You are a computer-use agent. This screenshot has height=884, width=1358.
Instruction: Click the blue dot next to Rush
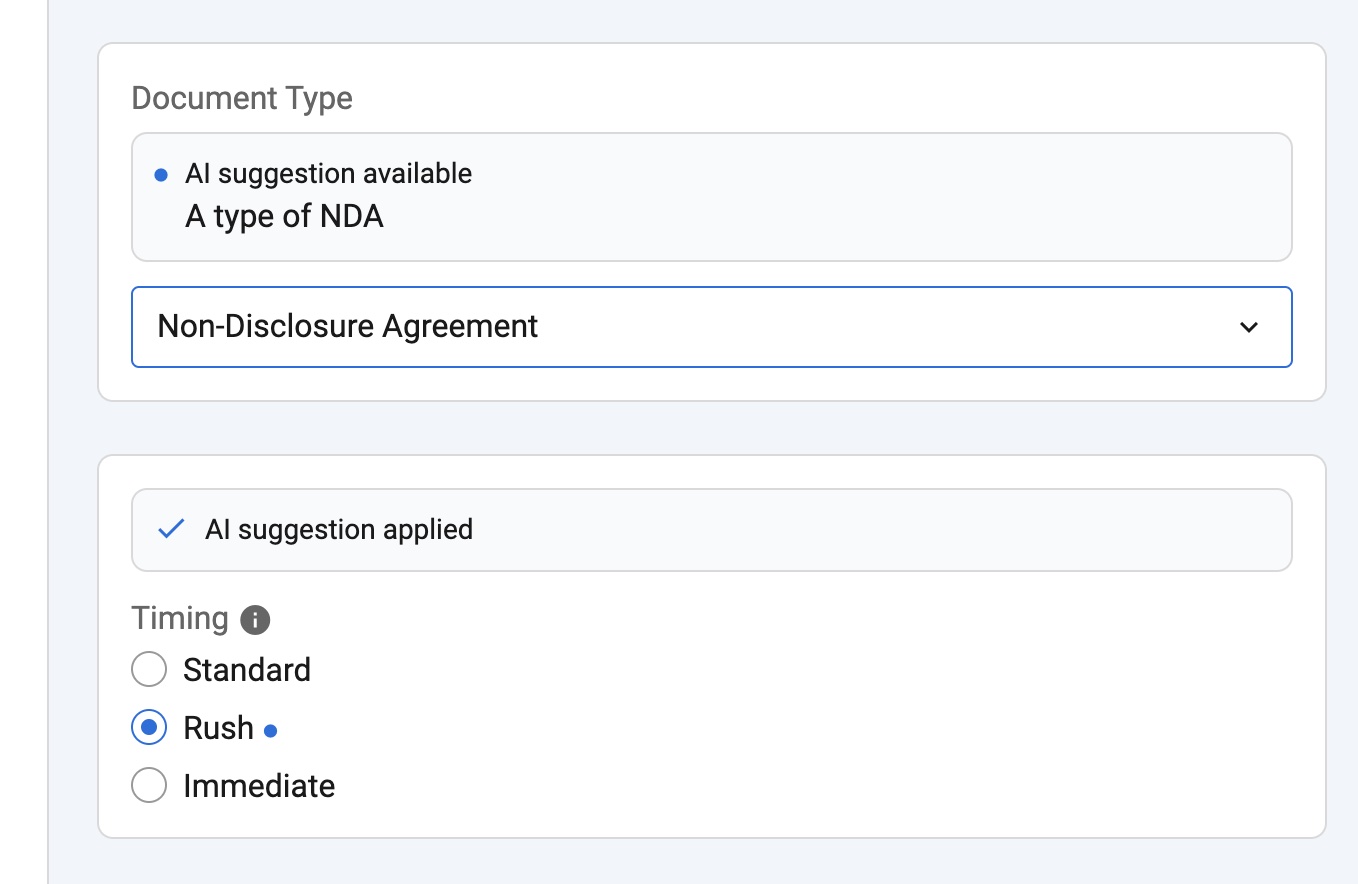coord(271,729)
